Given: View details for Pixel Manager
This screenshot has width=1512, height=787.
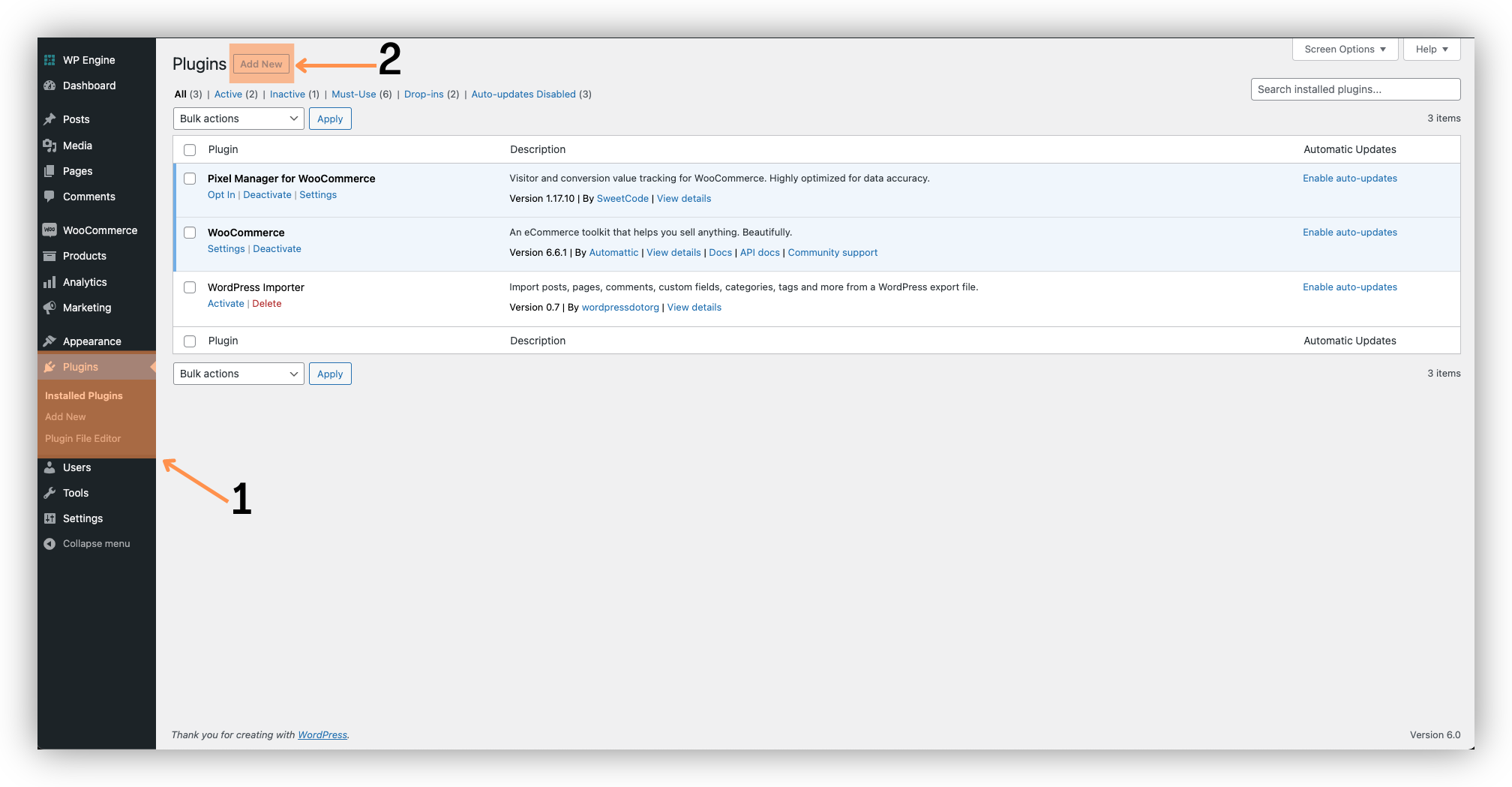Looking at the screenshot, I should point(684,198).
